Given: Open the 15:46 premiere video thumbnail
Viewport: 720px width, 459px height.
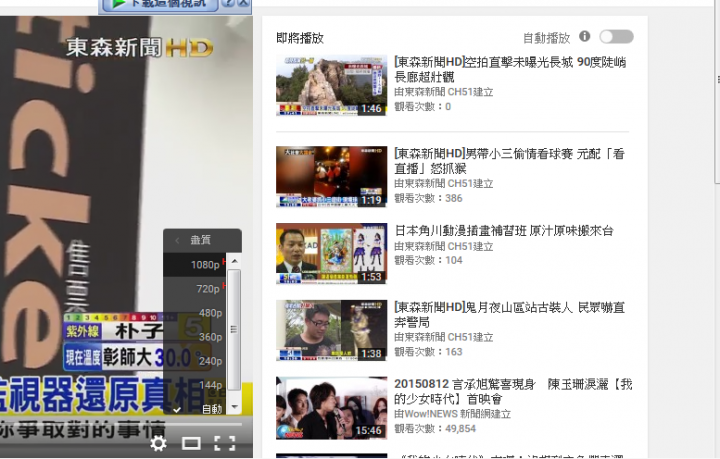Looking at the screenshot, I should [x=332, y=408].
